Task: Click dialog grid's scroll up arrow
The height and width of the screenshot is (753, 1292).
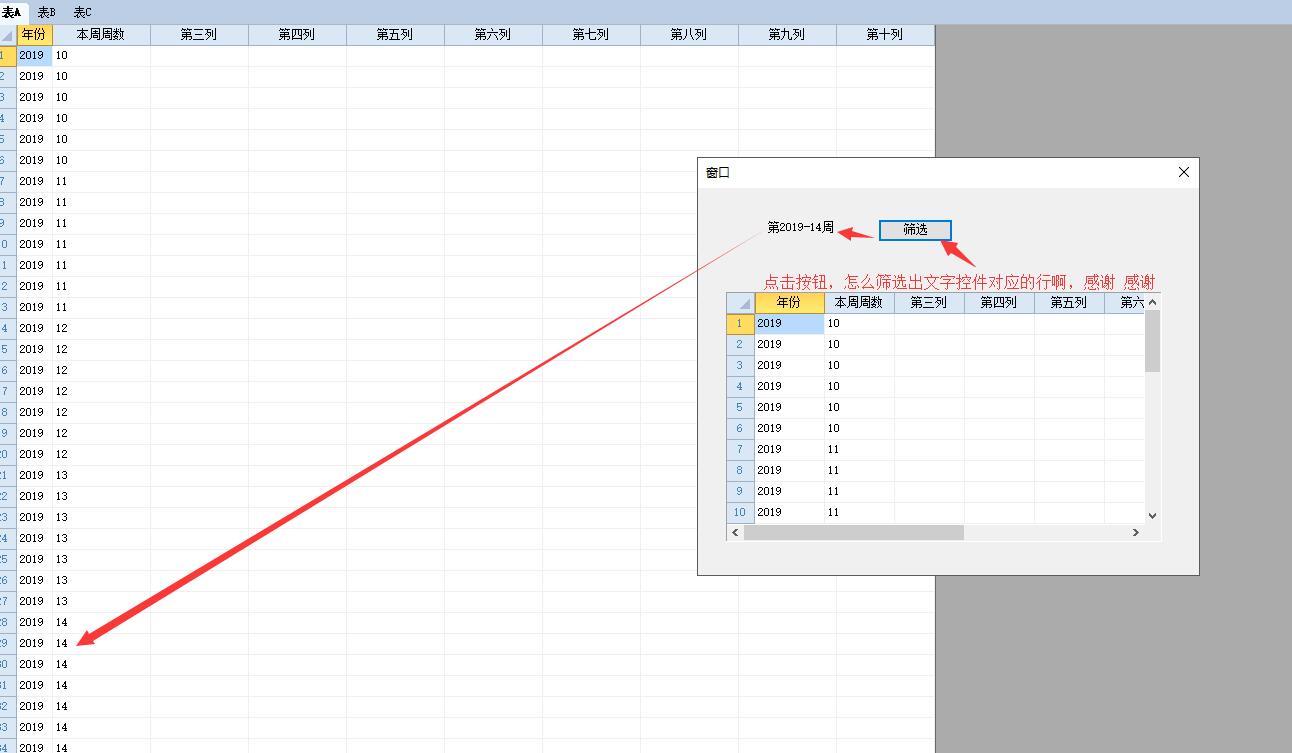Action: coord(1152,302)
